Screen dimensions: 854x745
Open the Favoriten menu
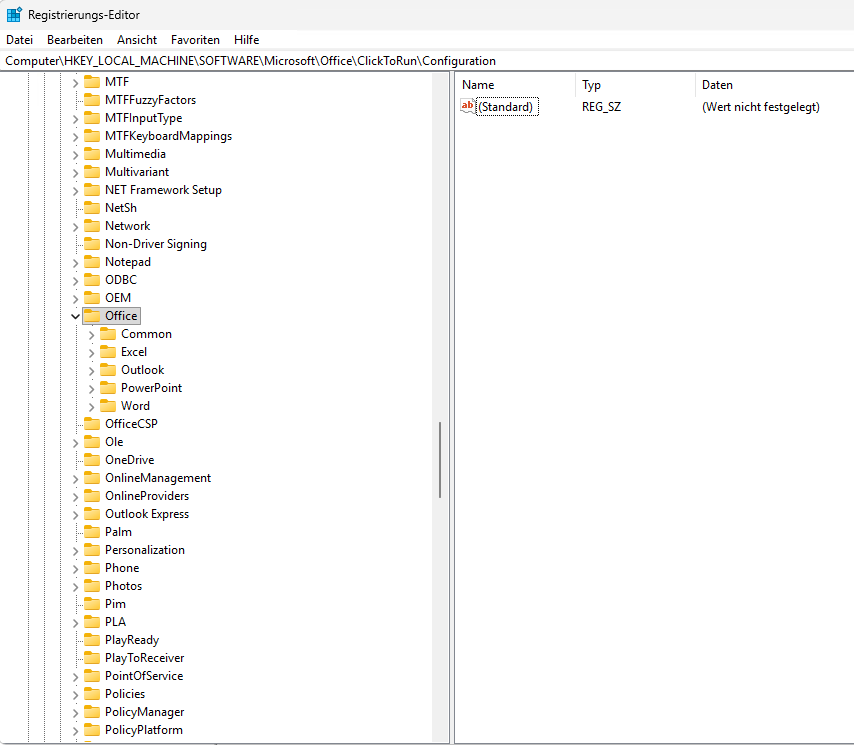click(195, 40)
